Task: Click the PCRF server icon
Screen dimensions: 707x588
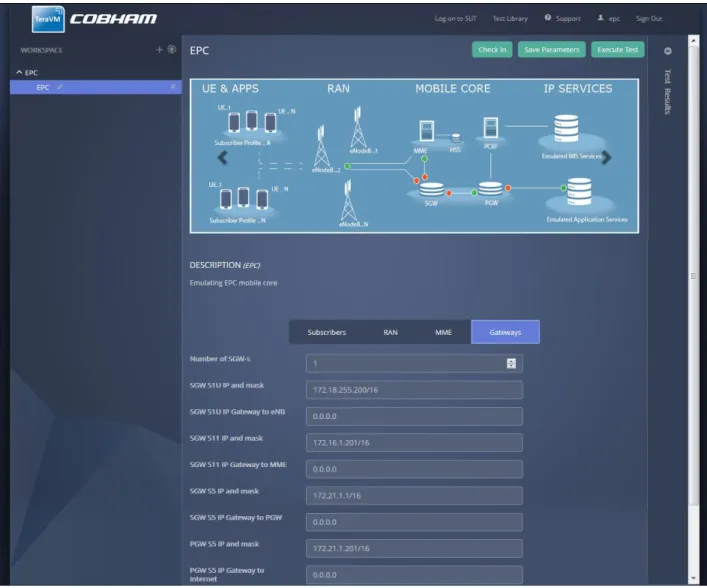Action: pyautogui.click(x=491, y=128)
